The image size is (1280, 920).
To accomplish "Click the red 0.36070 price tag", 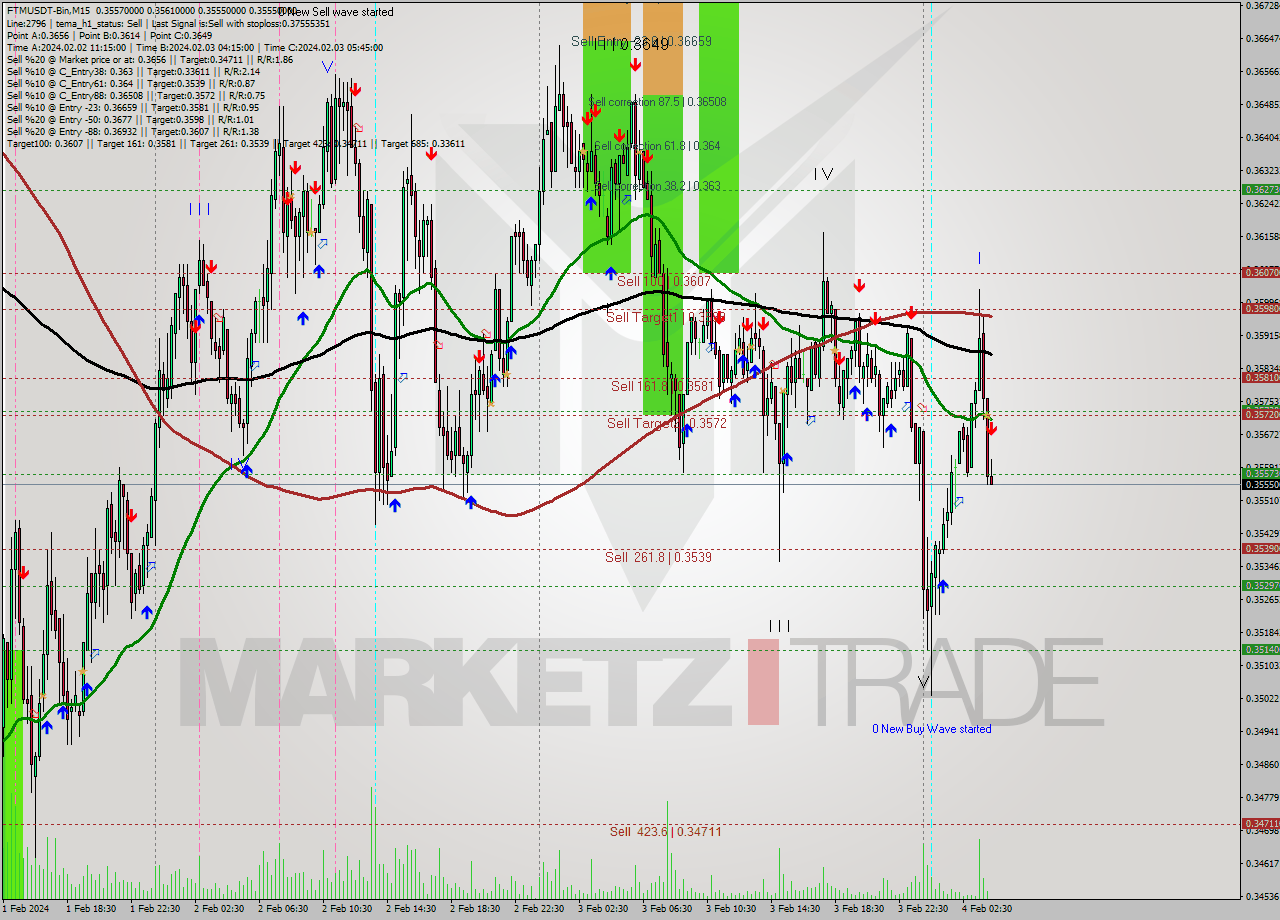I will click(1260, 272).
